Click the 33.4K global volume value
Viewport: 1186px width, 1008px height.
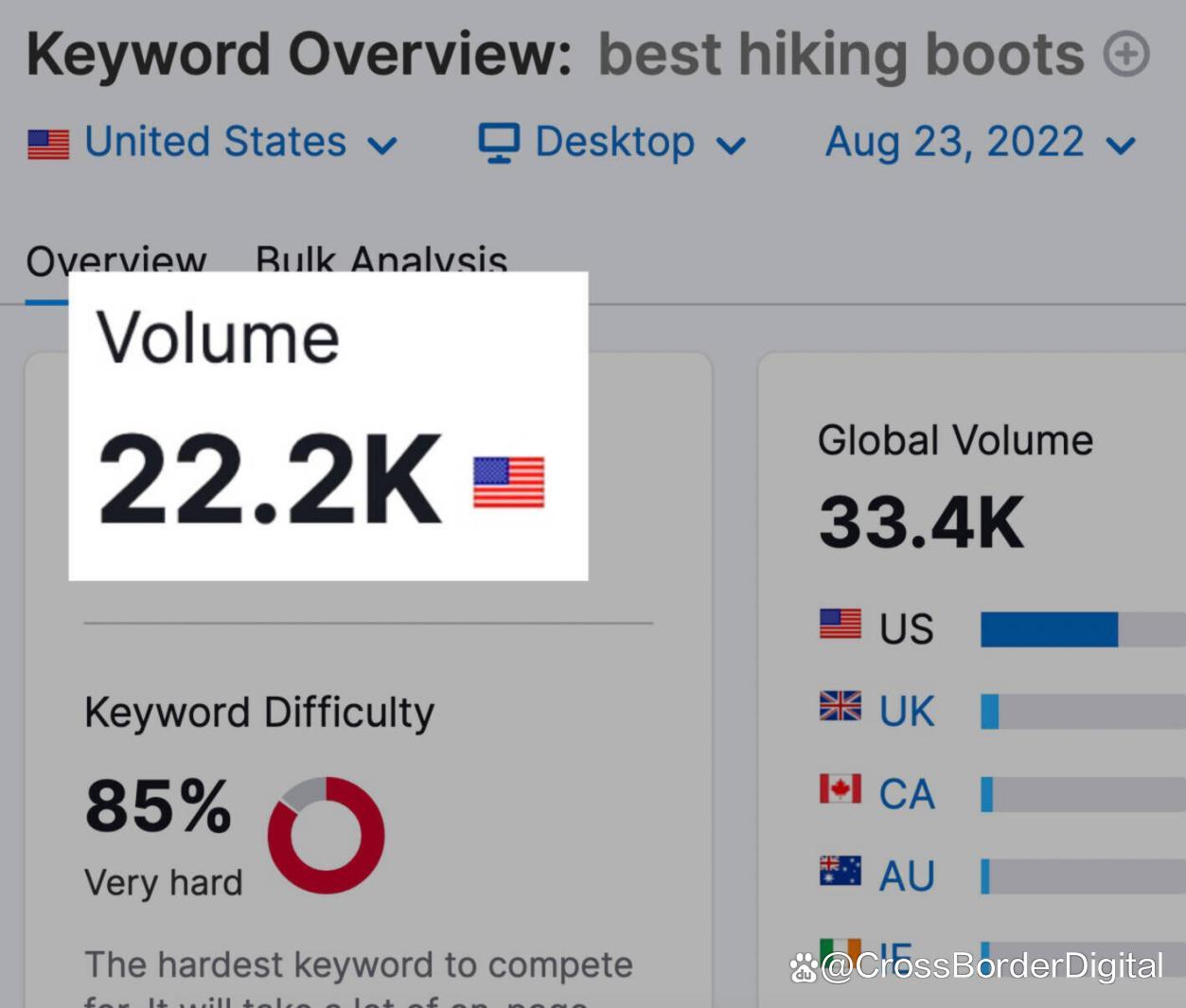click(921, 522)
